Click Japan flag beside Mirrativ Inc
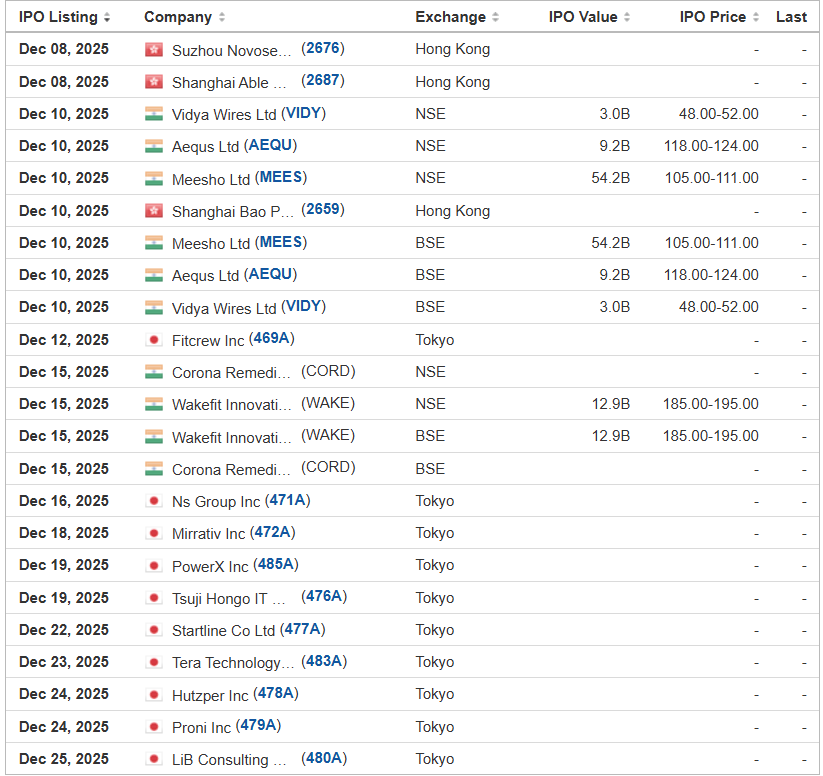The image size is (823, 776). tap(154, 533)
